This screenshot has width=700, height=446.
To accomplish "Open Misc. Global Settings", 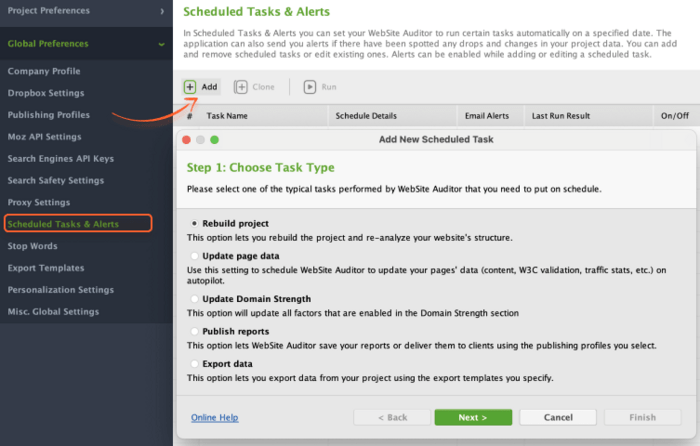I will (53, 312).
